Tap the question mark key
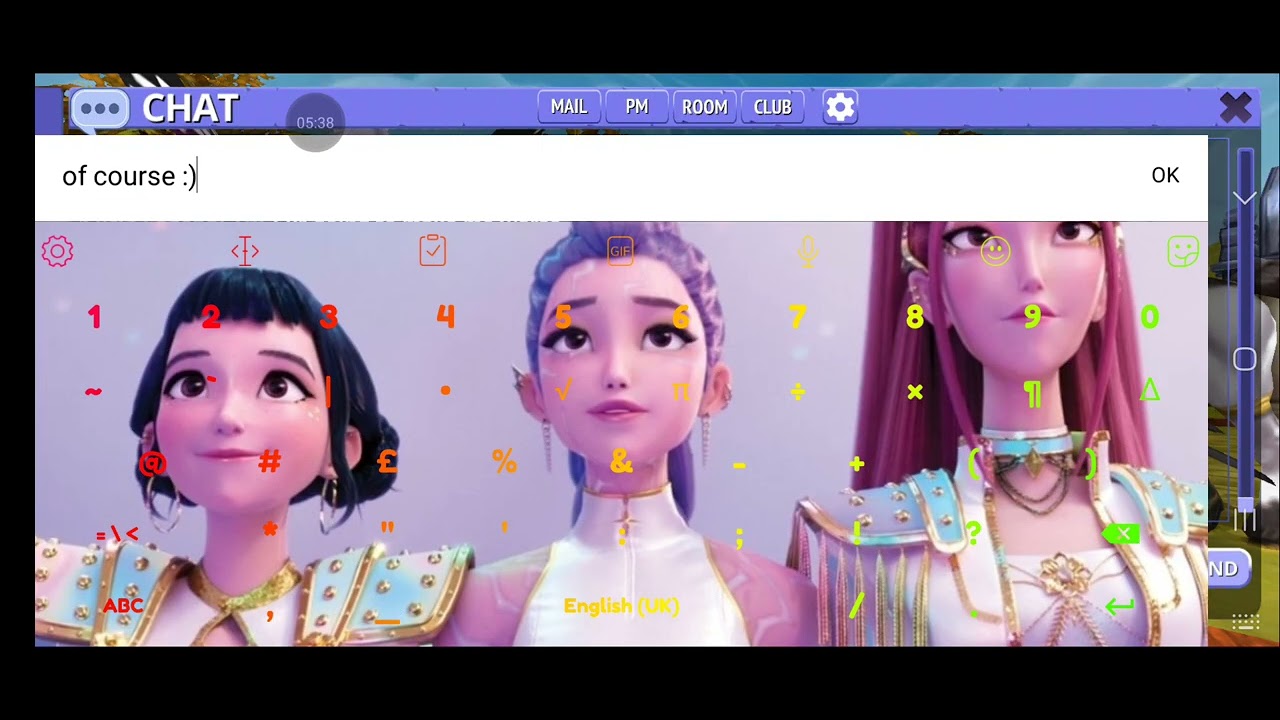 click(973, 533)
